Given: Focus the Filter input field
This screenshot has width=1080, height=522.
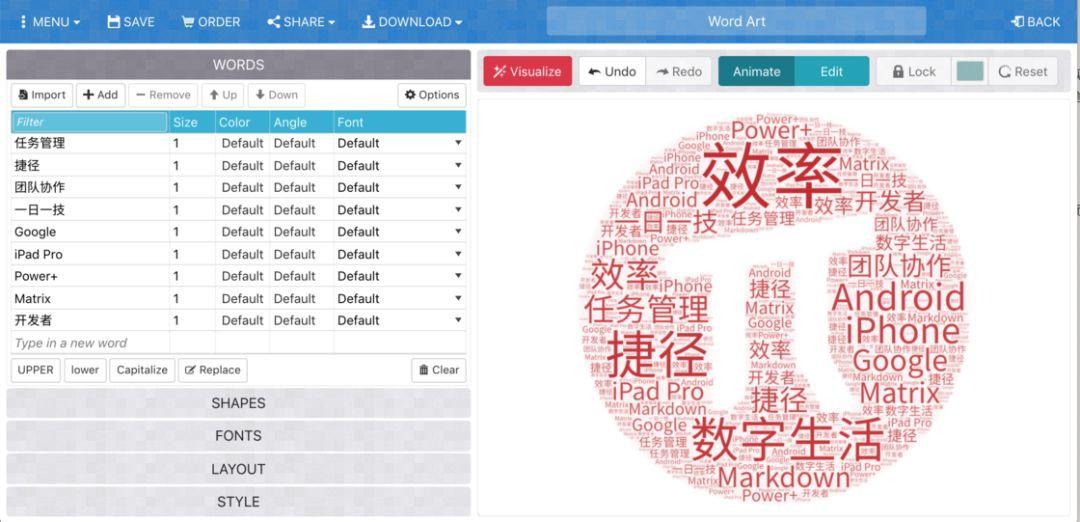Looking at the screenshot, I should (90, 122).
